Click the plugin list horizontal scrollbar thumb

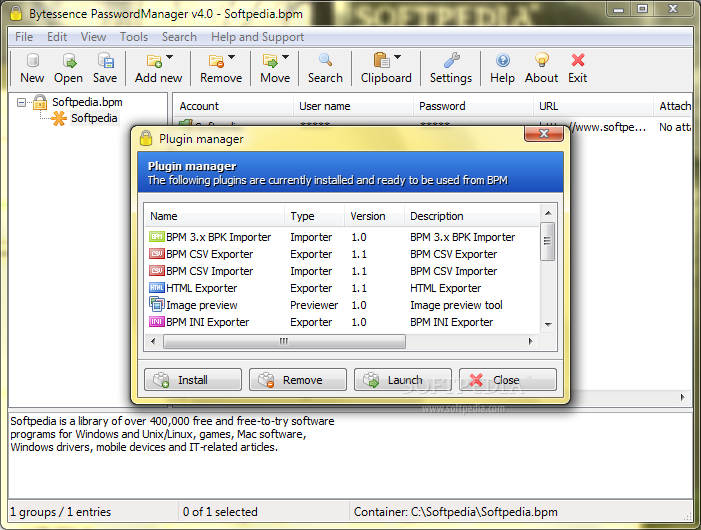click(284, 342)
